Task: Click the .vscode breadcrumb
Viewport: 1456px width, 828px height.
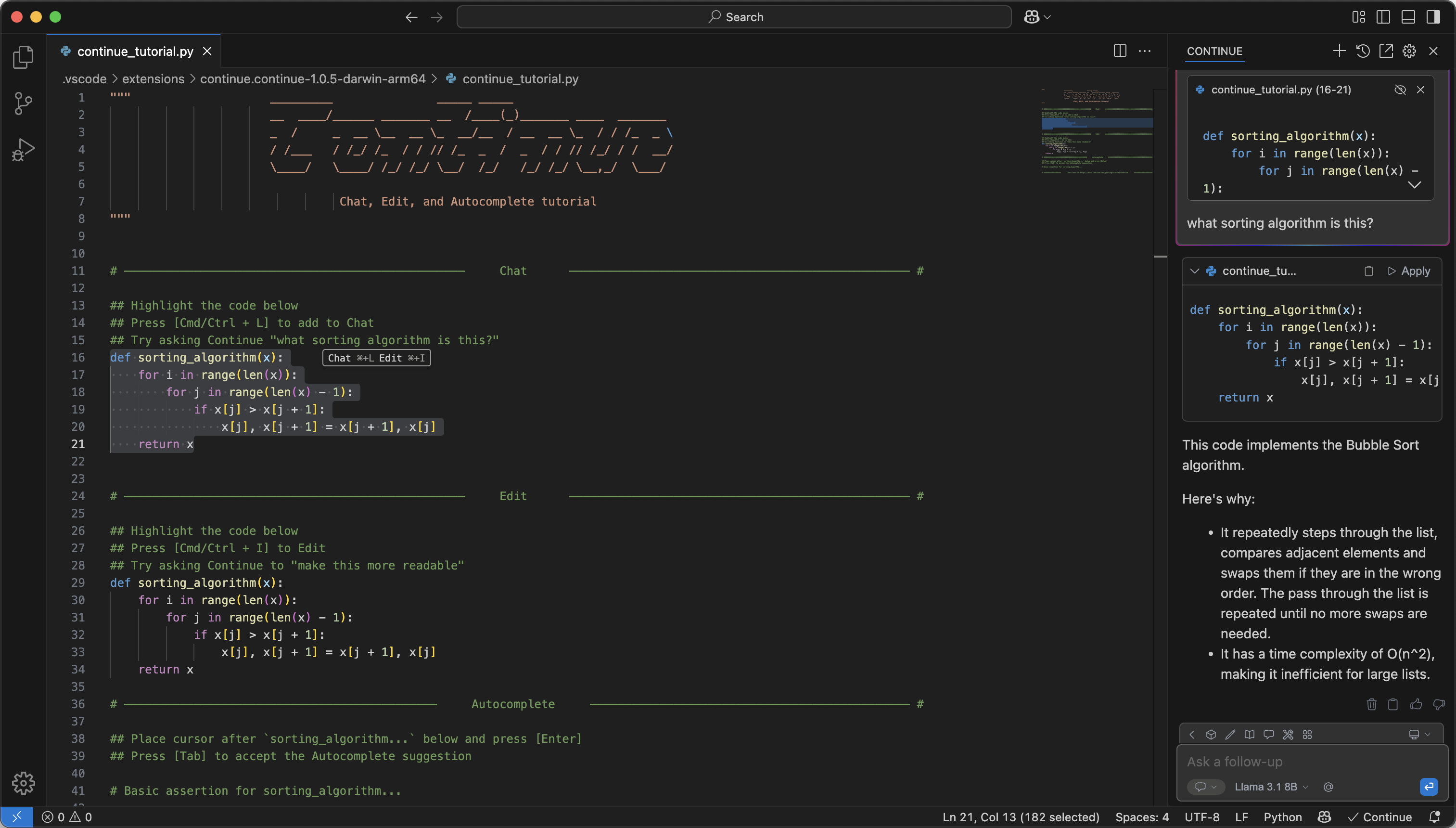Action: [x=84, y=79]
